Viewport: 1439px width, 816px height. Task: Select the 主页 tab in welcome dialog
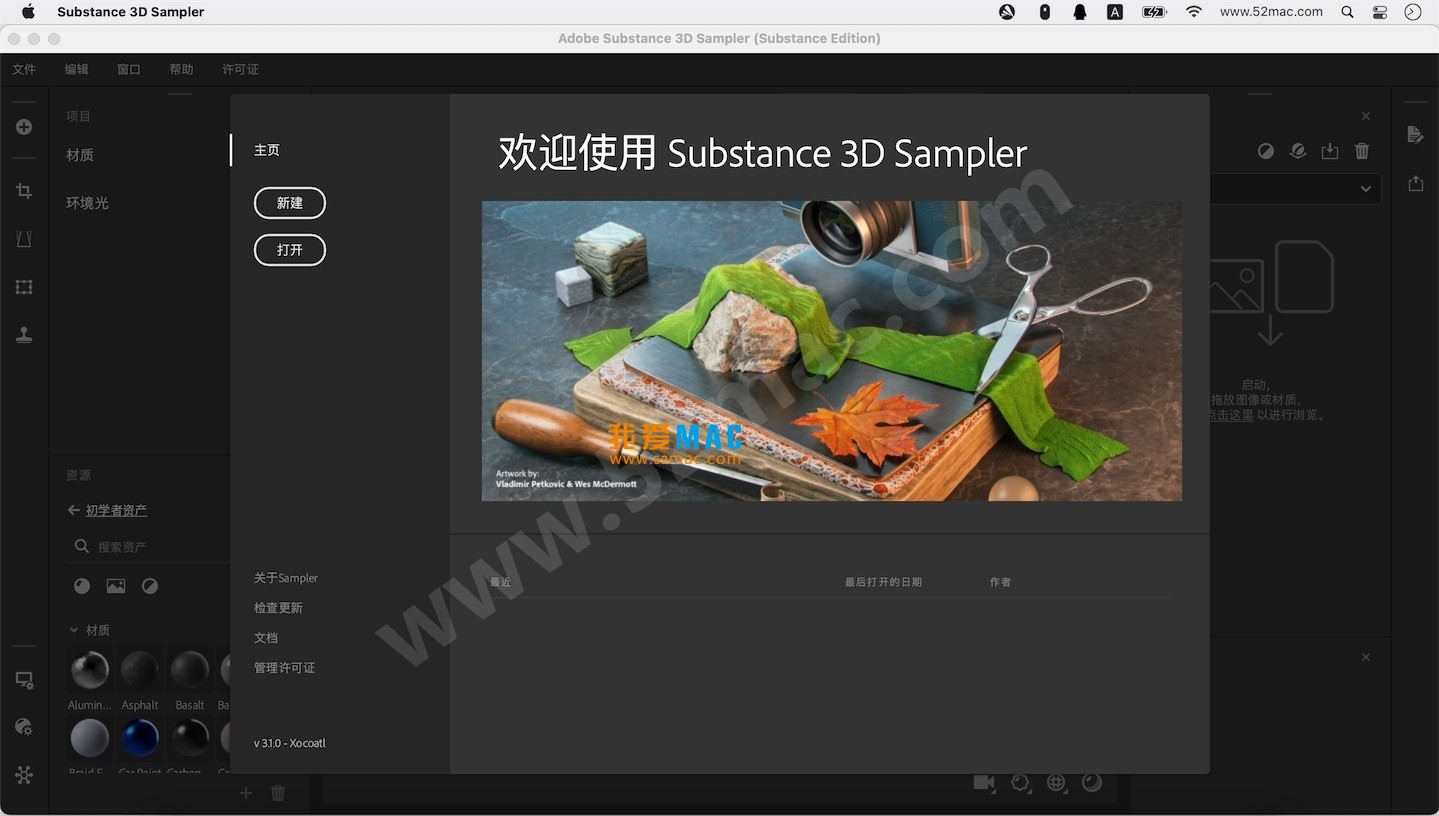(x=267, y=150)
